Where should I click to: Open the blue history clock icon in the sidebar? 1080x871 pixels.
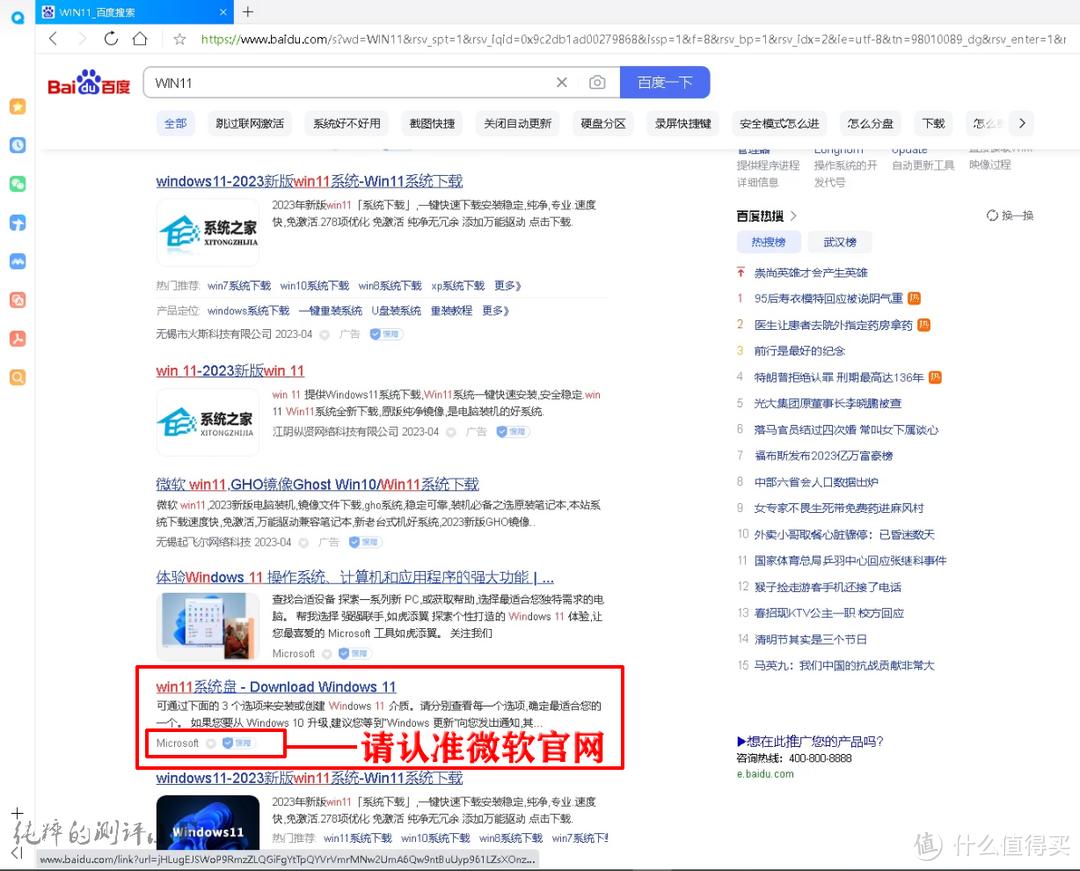tap(16, 145)
